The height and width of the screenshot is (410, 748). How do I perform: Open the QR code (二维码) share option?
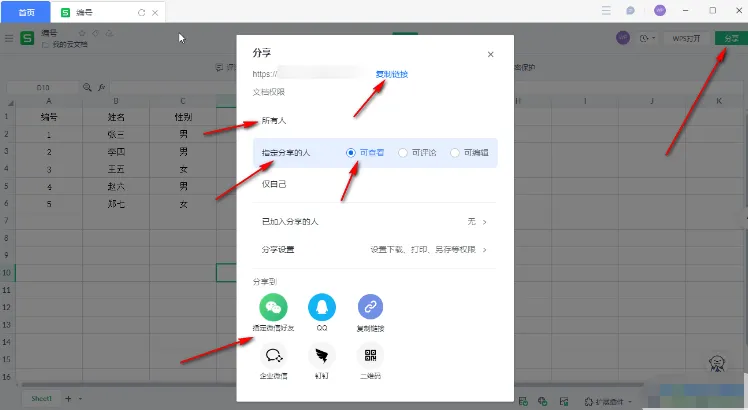click(370, 356)
